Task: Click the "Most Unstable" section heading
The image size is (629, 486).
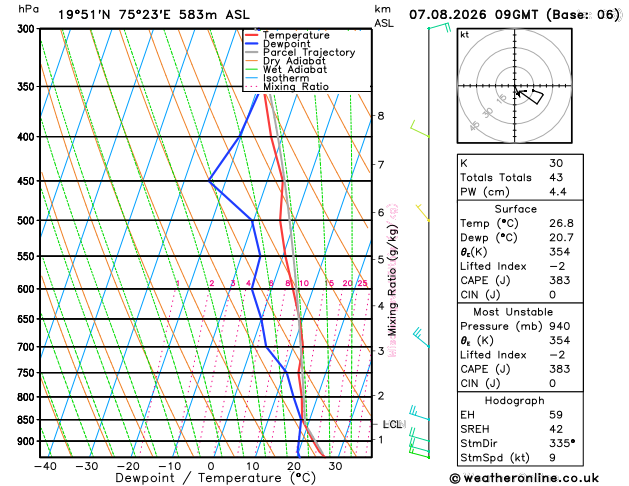Action: [513, 312]
